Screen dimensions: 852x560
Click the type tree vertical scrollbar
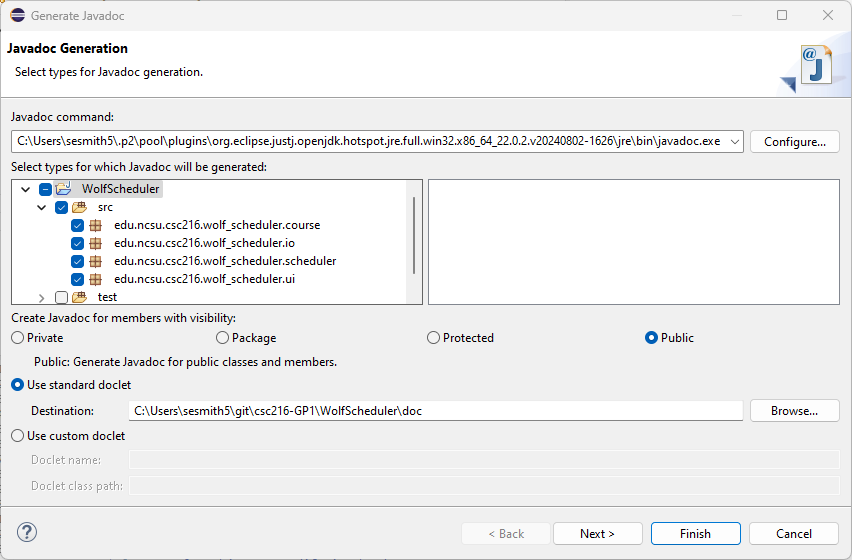coord(414,235)
